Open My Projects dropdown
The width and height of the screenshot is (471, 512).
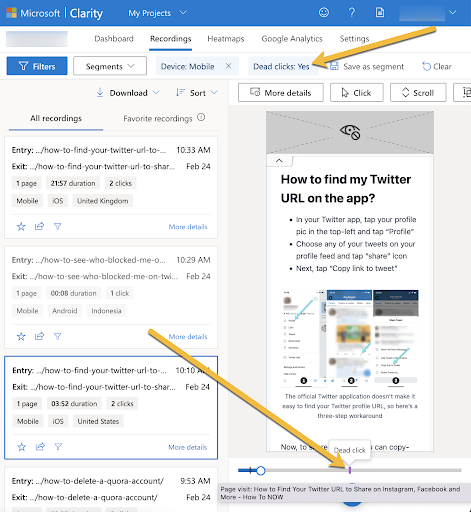pos(157,13)
